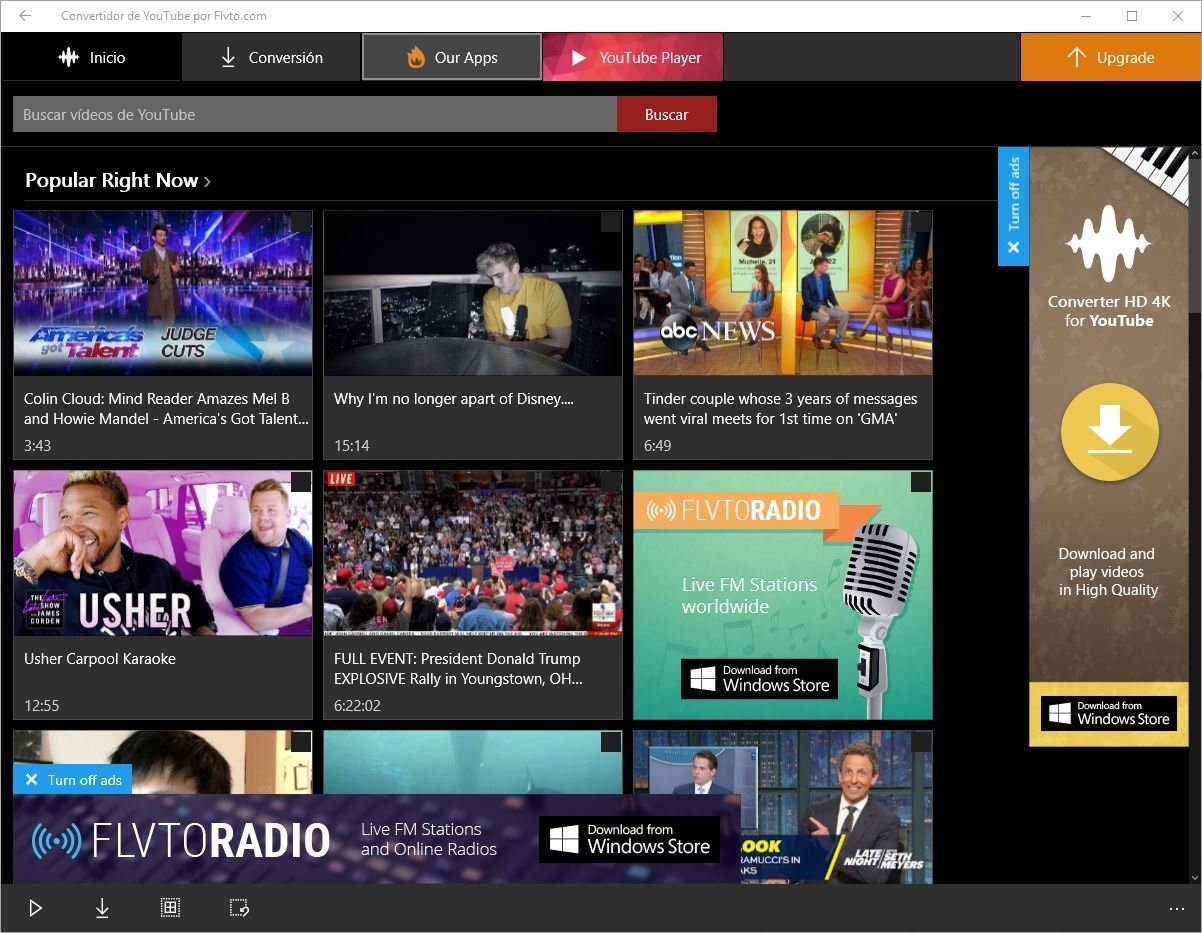This screenshot has height=933, width=1202.
Task: Check the Seth Meyers video checkbox
Action: pos(921,741)
